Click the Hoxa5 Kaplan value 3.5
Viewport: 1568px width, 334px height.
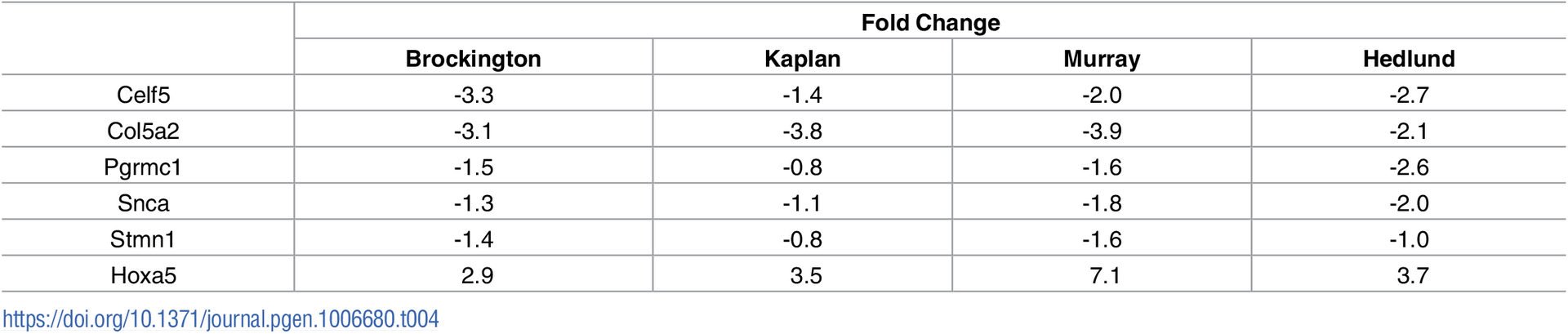tap(805, 275)
